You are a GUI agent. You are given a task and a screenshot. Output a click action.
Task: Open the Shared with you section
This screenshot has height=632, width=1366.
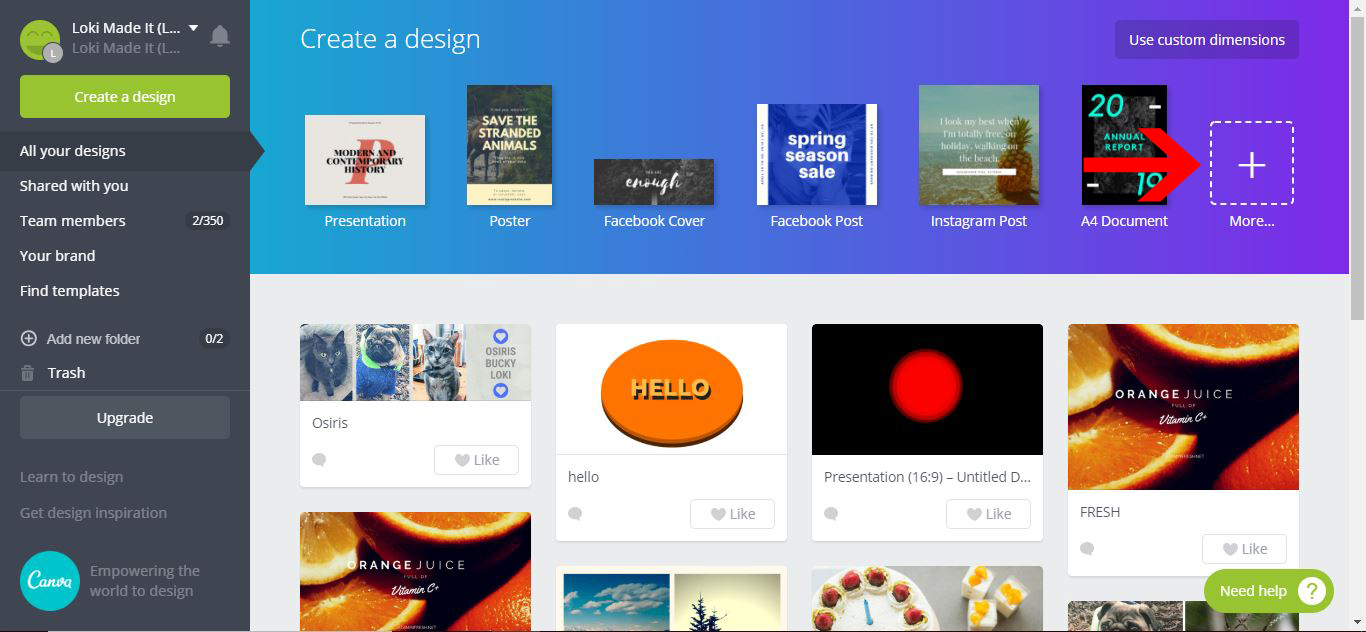pos(74,185)
